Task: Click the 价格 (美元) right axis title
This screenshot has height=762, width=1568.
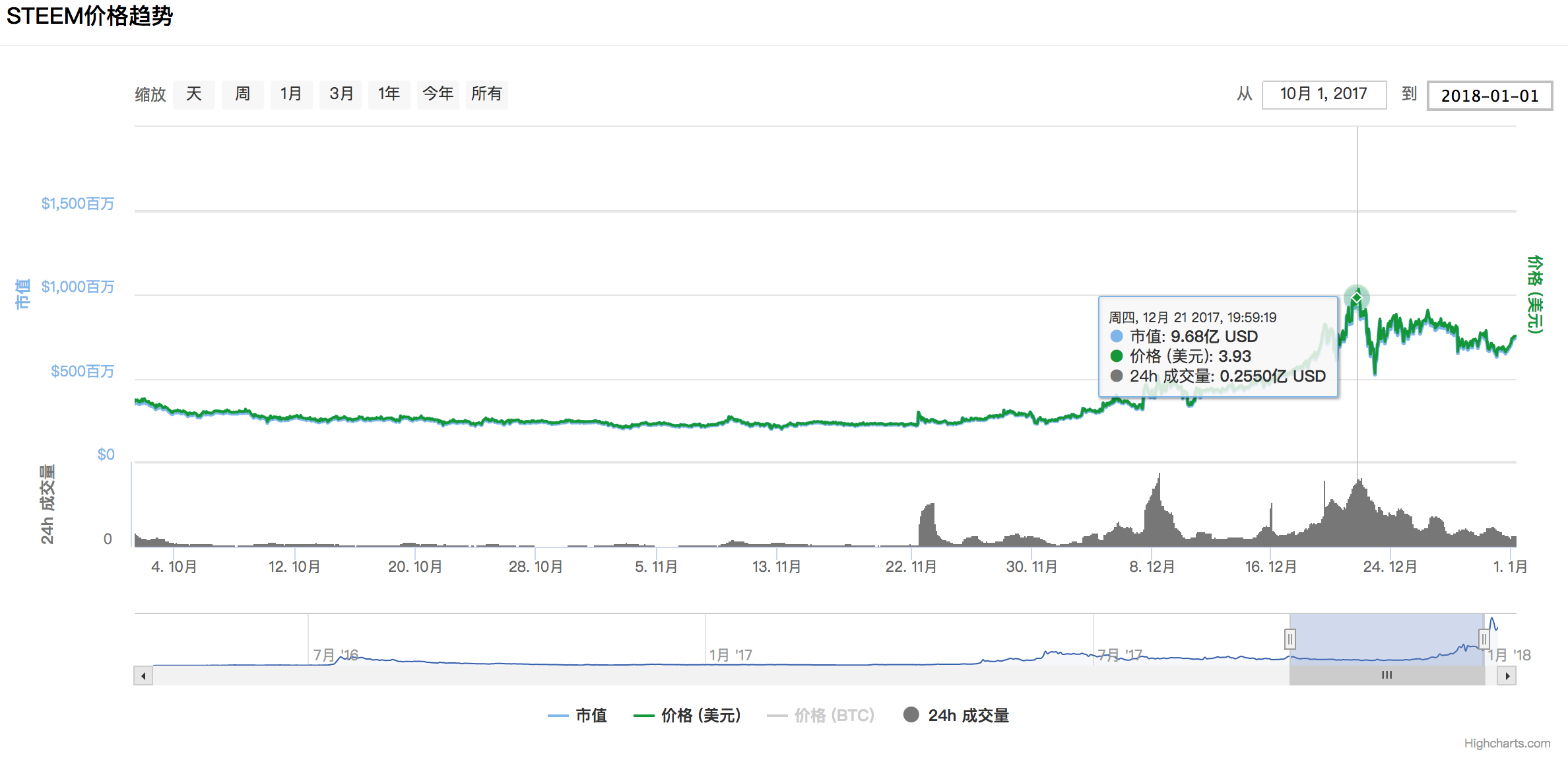Action: click(x=1535, y=294)
